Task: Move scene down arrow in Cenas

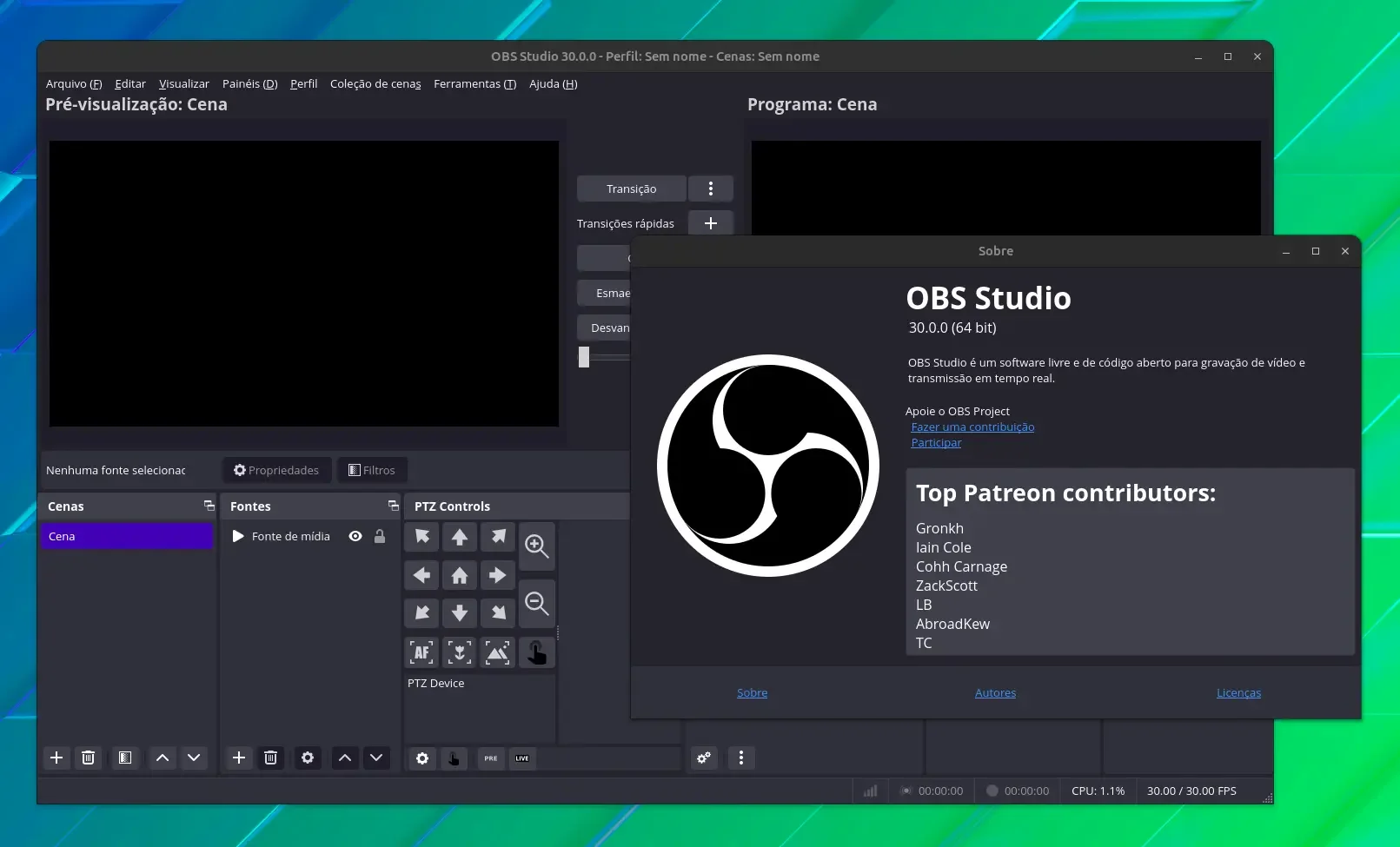Action: pos(194,758)
